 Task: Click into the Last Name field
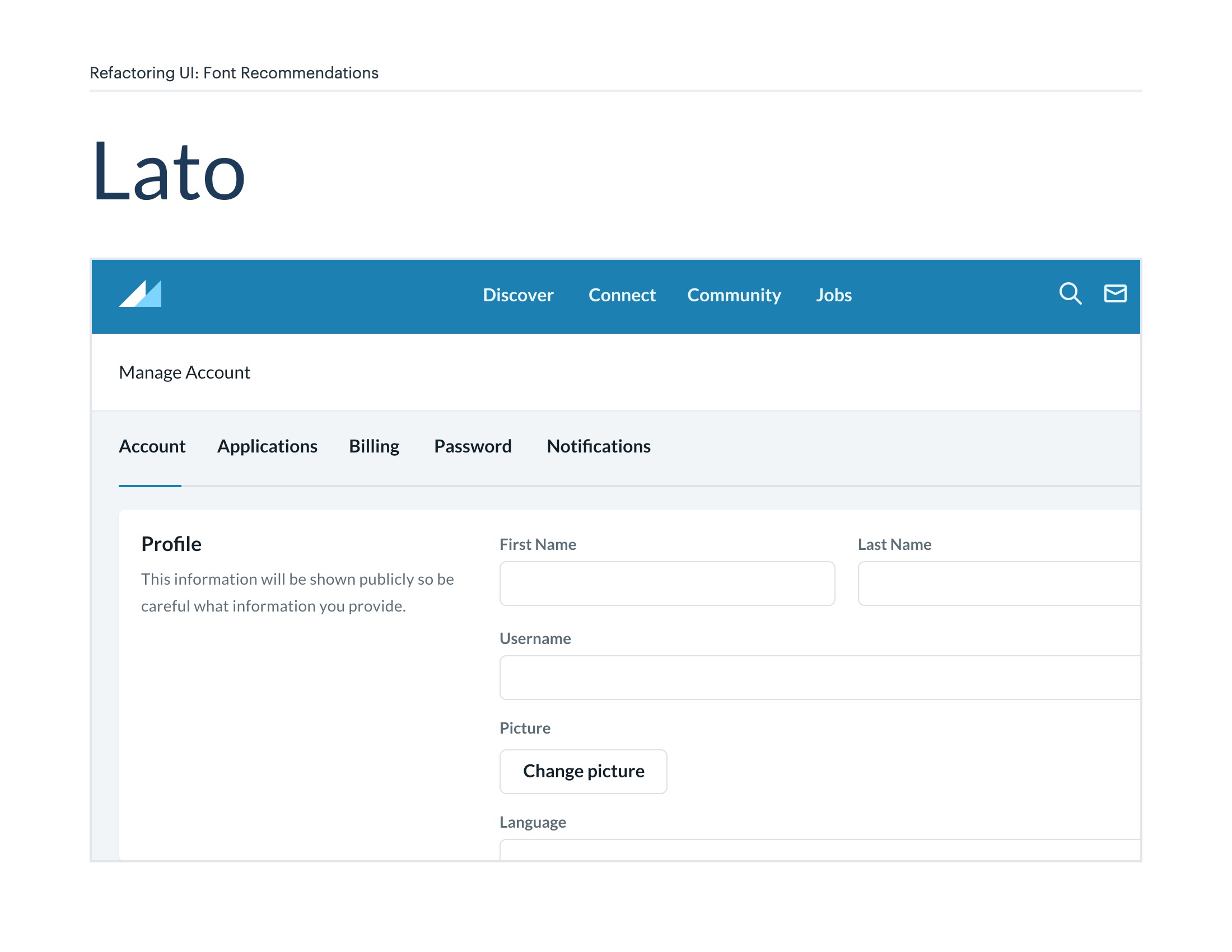pos(998,583)
